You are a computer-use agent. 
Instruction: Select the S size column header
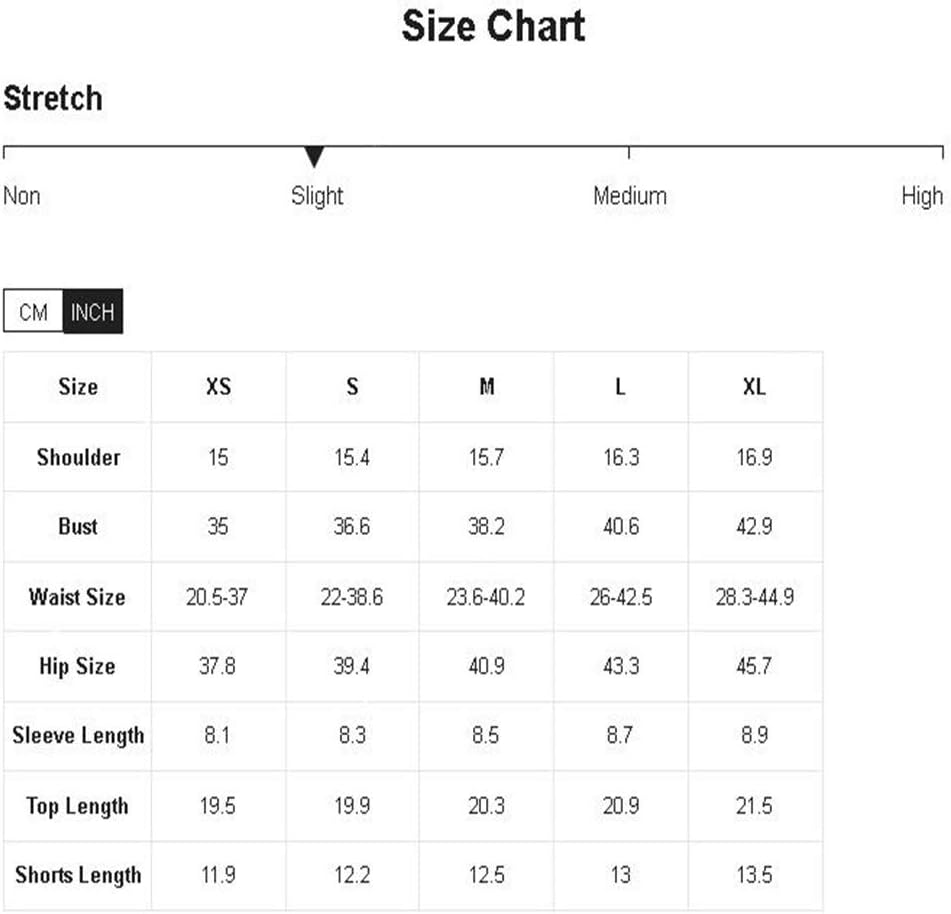(352, 387)
